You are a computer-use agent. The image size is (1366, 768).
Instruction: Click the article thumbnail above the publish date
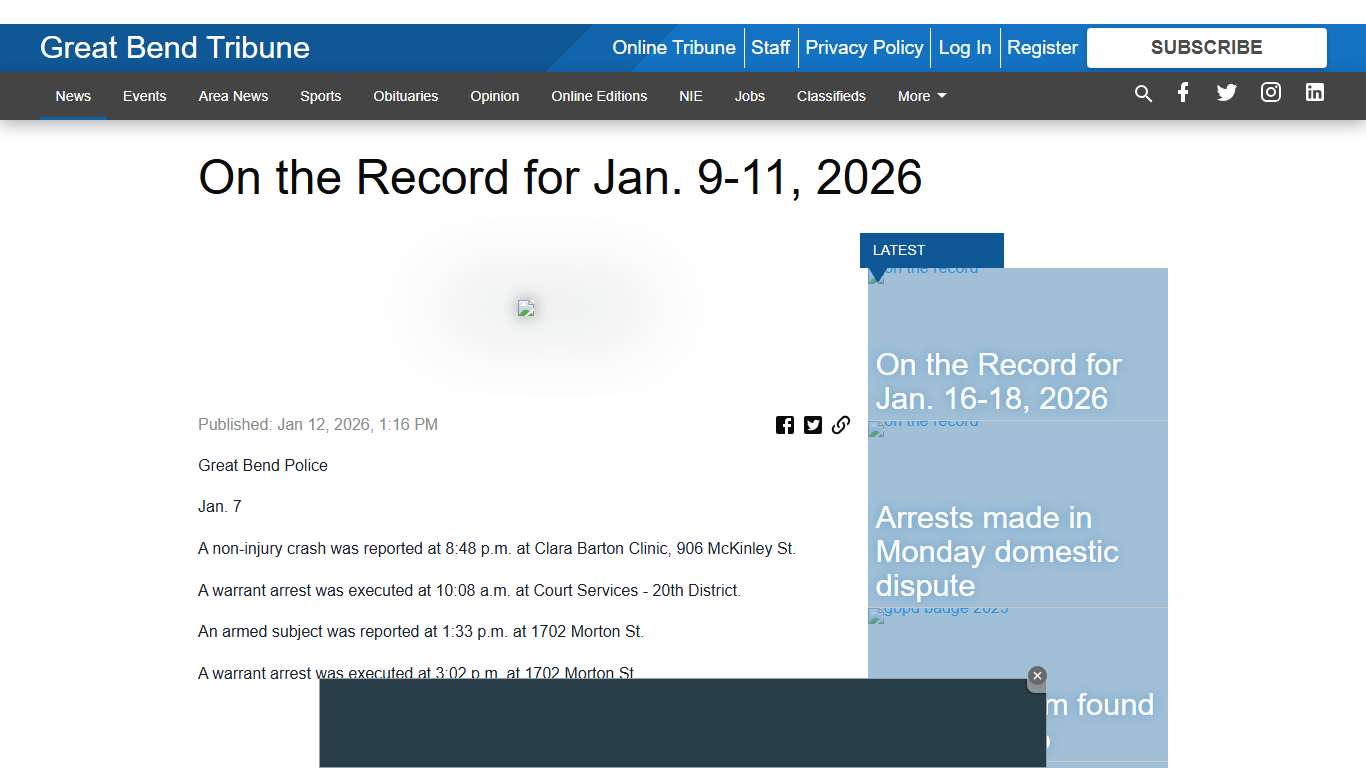(526, 308)
